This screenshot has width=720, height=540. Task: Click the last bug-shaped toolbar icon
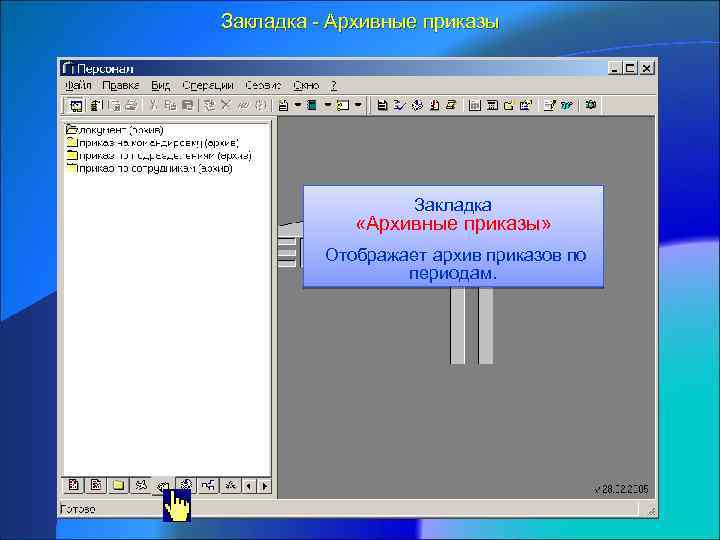pyautogui.click(x=591, y=106)
